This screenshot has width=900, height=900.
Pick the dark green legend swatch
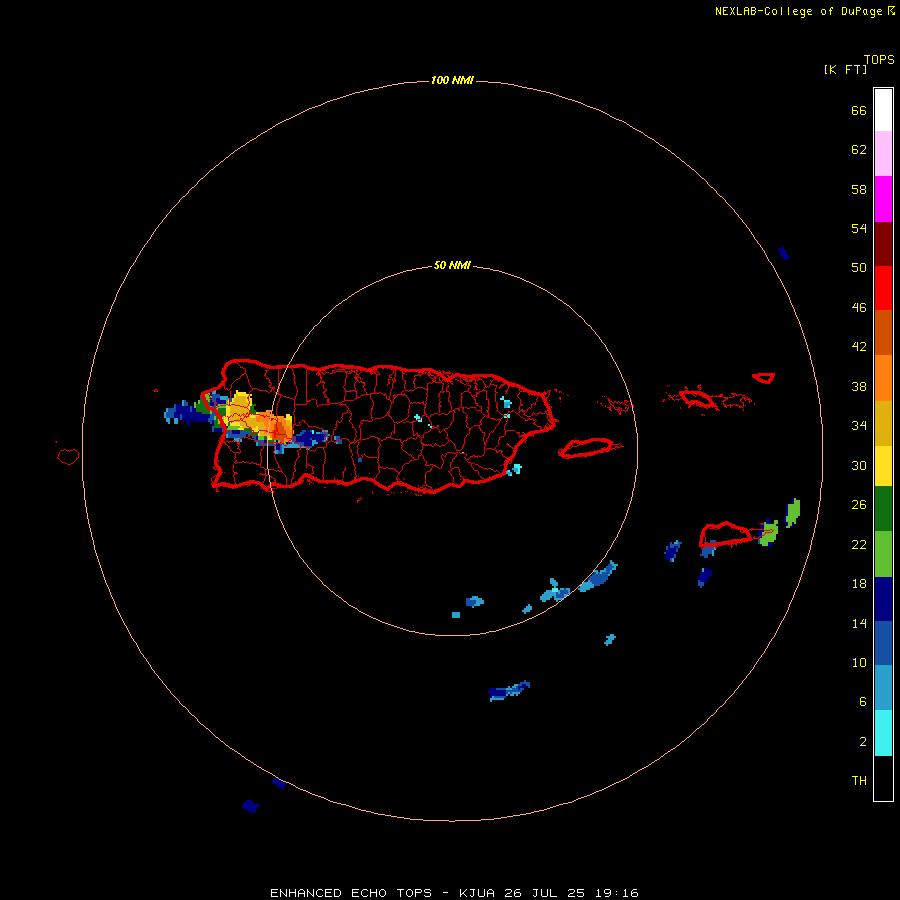(x=883, y=509)
